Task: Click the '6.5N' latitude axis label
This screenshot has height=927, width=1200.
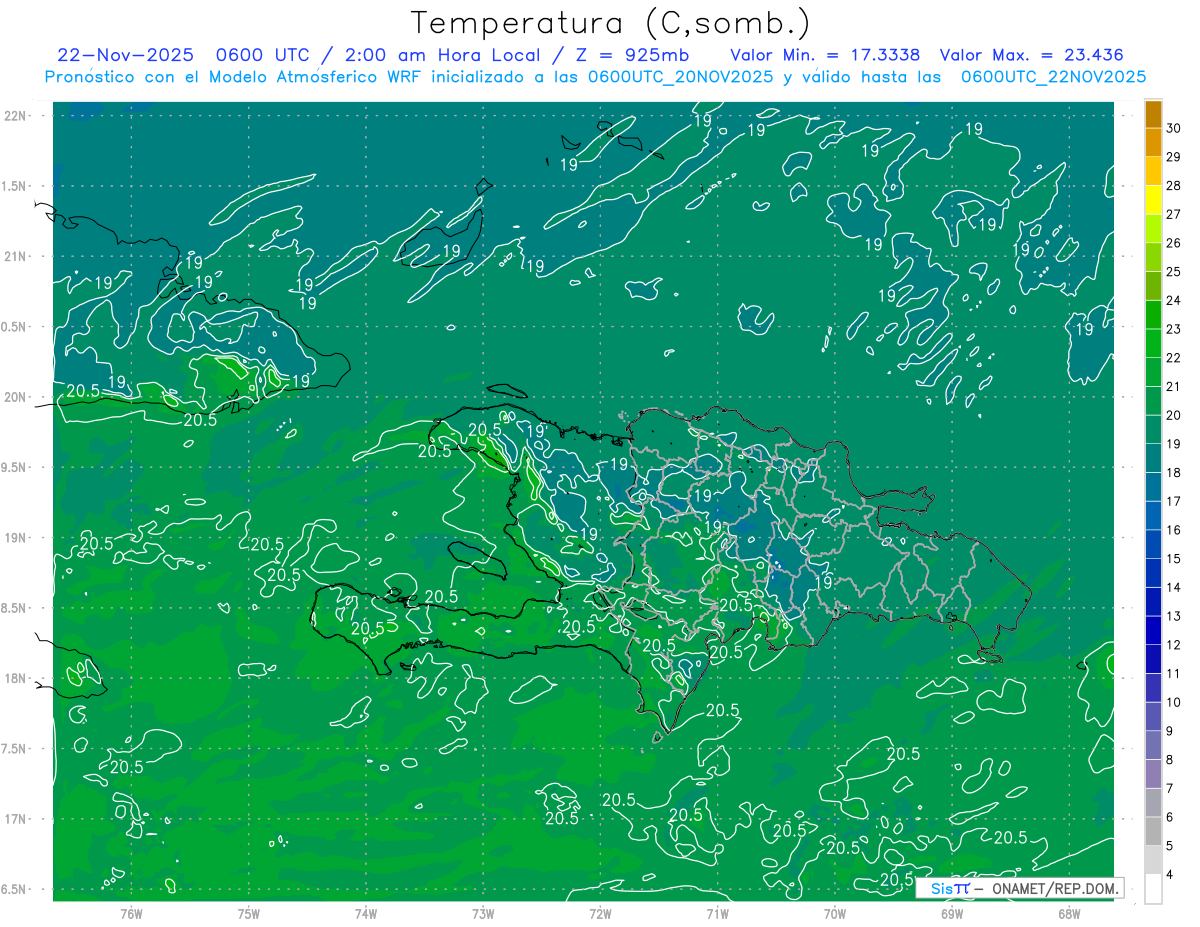Action: pyautogui.click(x=14, y=889)
